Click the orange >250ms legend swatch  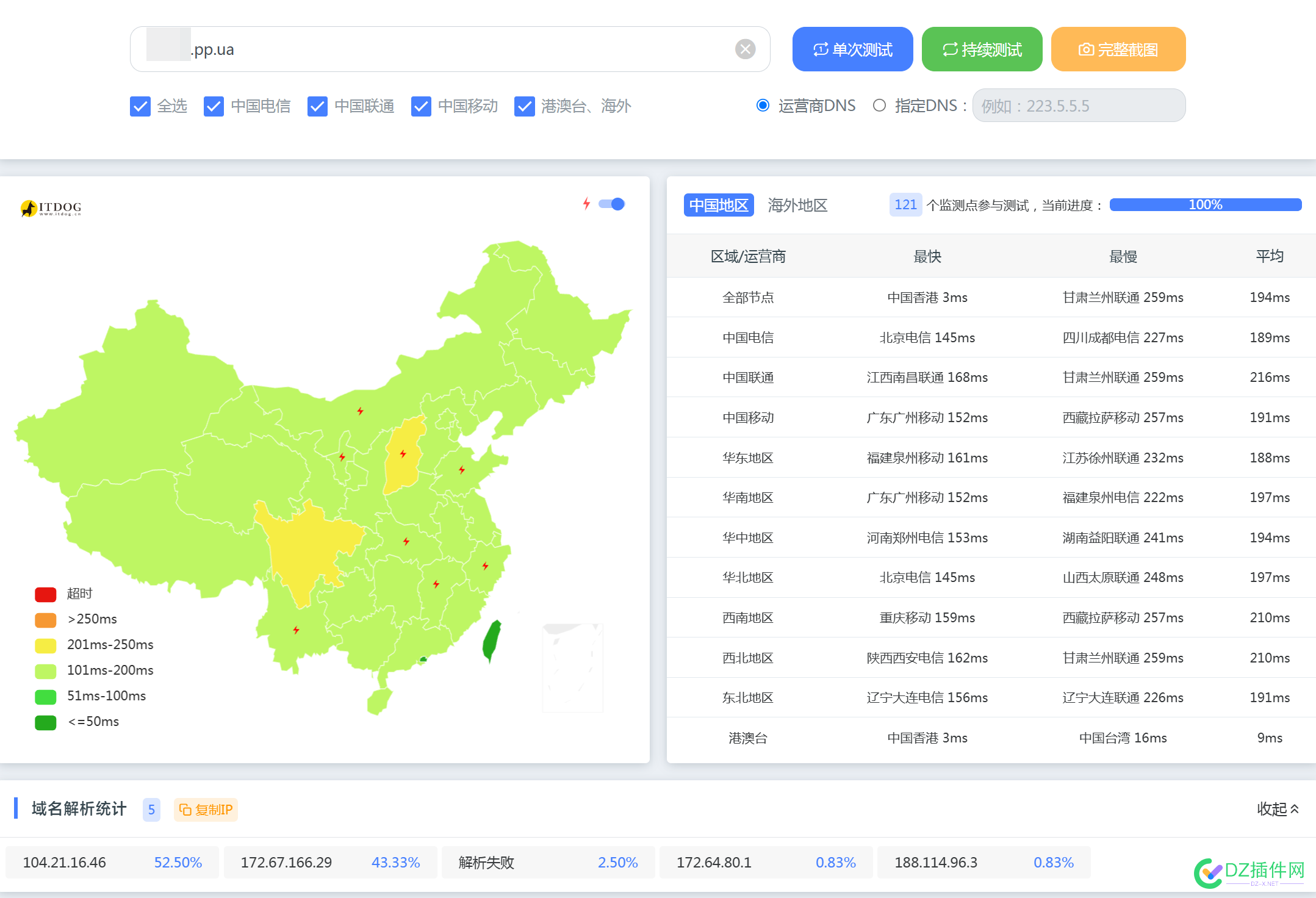click(46, 620)
